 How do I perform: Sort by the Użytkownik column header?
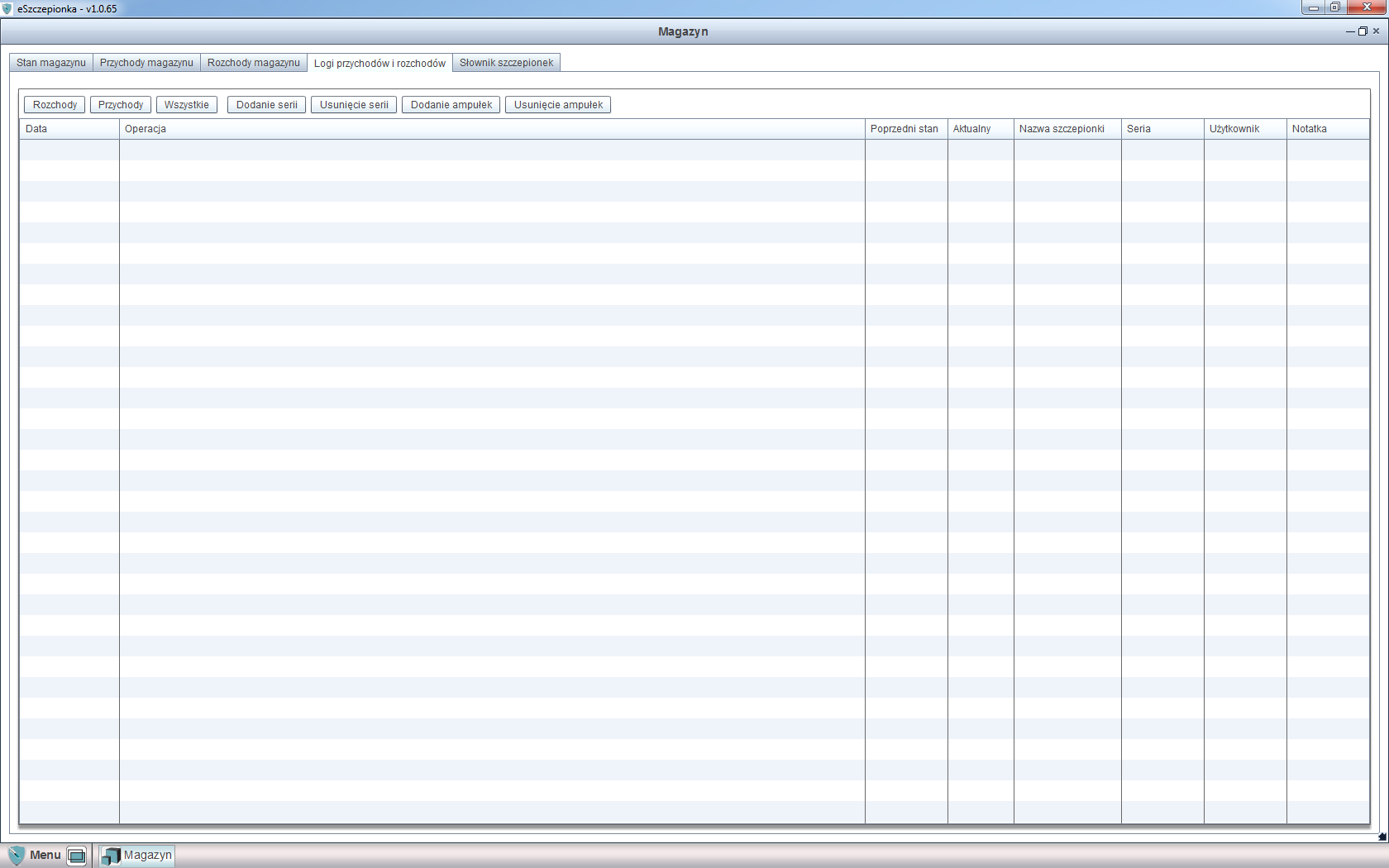[1245, 129]
